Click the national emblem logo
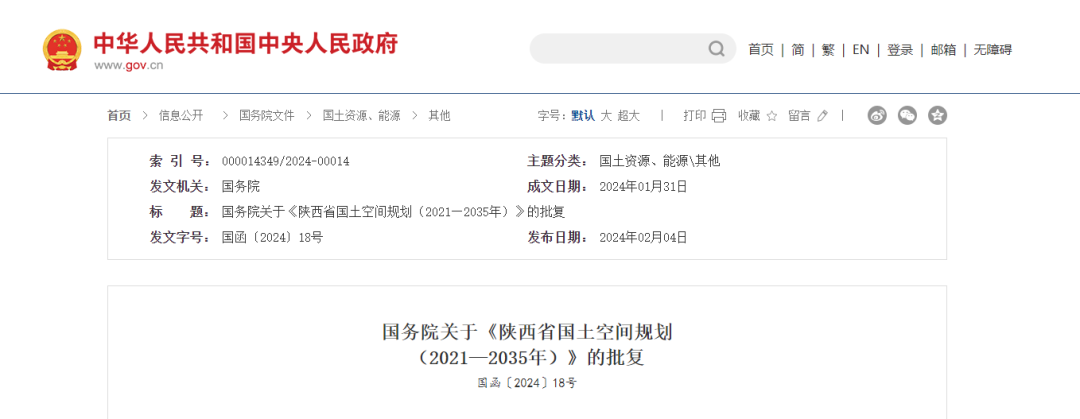This screenshot has height=419, width=1080. [x=62, y=50]
